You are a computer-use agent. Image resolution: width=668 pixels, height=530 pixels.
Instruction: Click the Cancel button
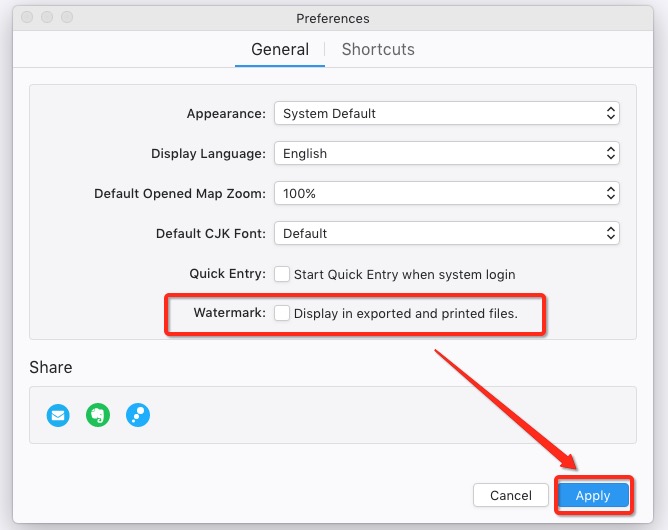(x=511, y=495)
